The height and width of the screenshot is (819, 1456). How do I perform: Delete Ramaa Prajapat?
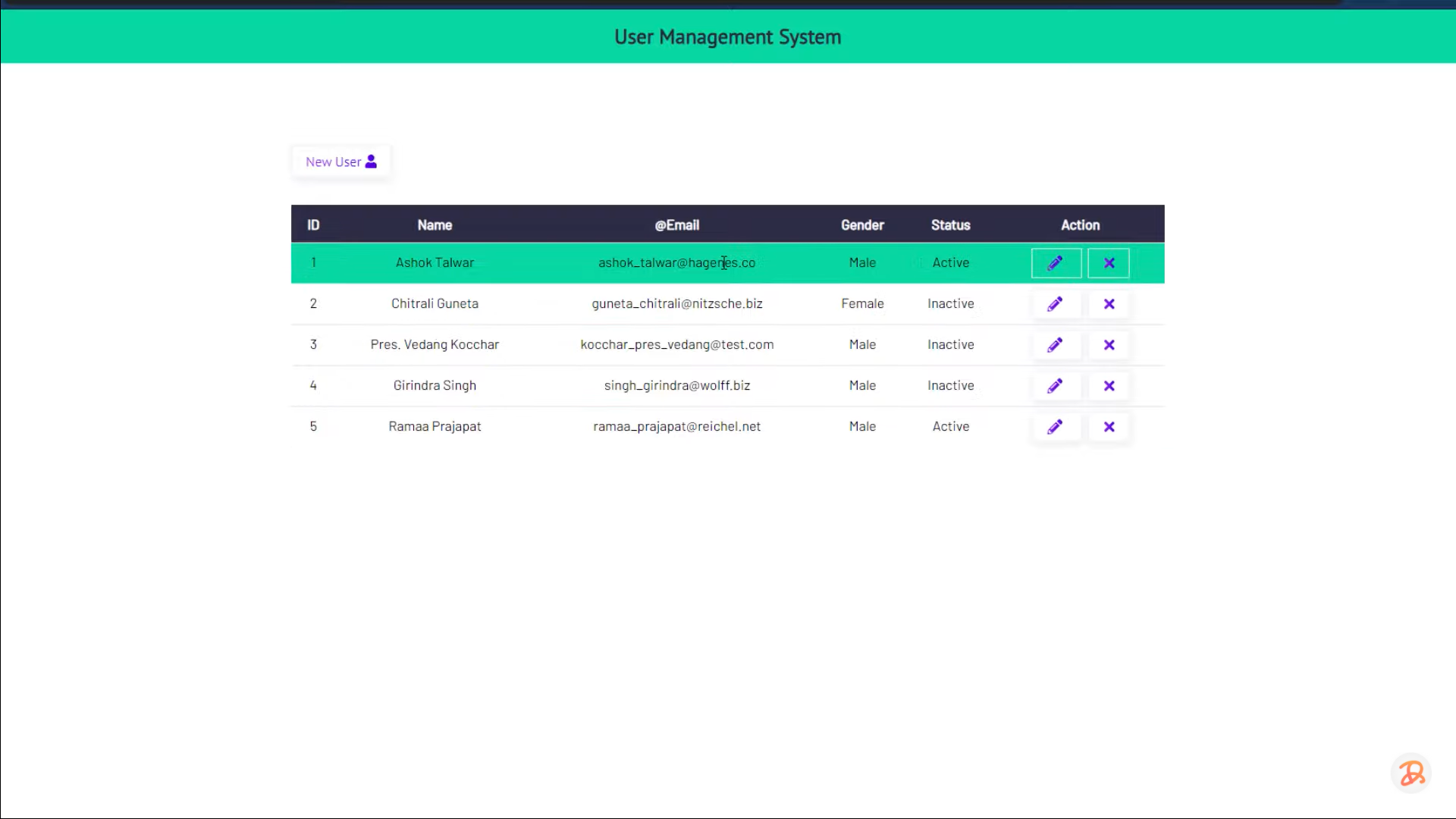coord(1109,426)
